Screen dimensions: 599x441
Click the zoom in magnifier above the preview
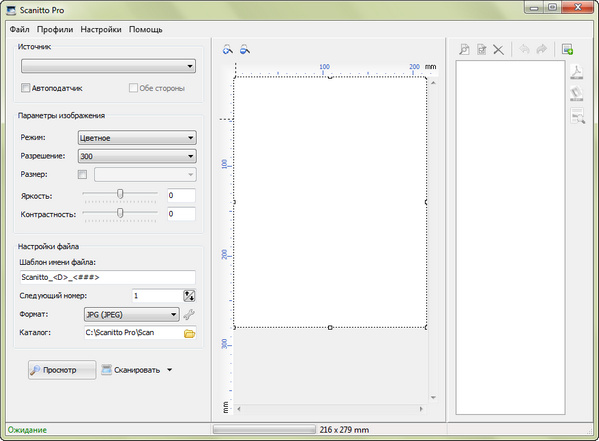228,49
